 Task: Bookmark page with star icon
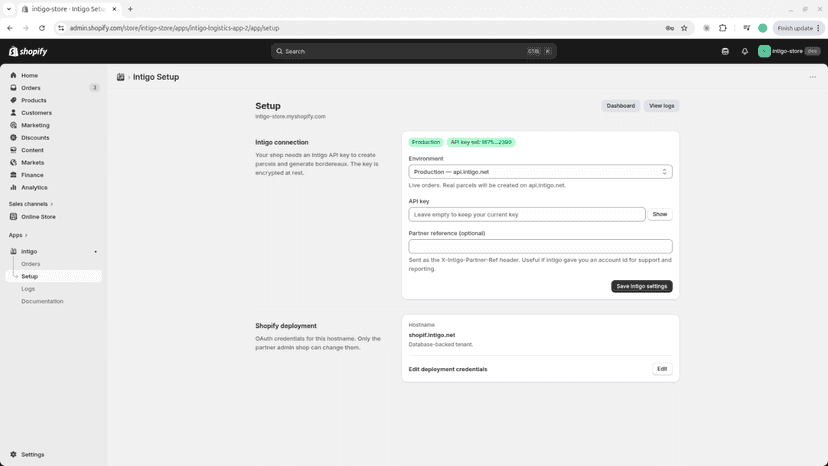point(684,28)
